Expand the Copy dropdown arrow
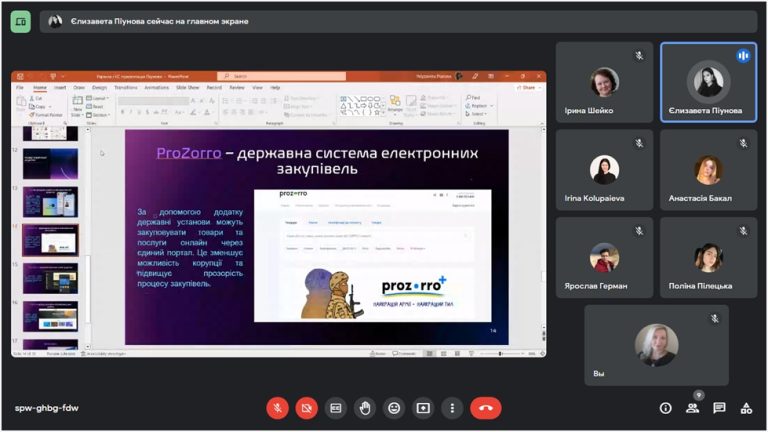 tap(50, 106)
